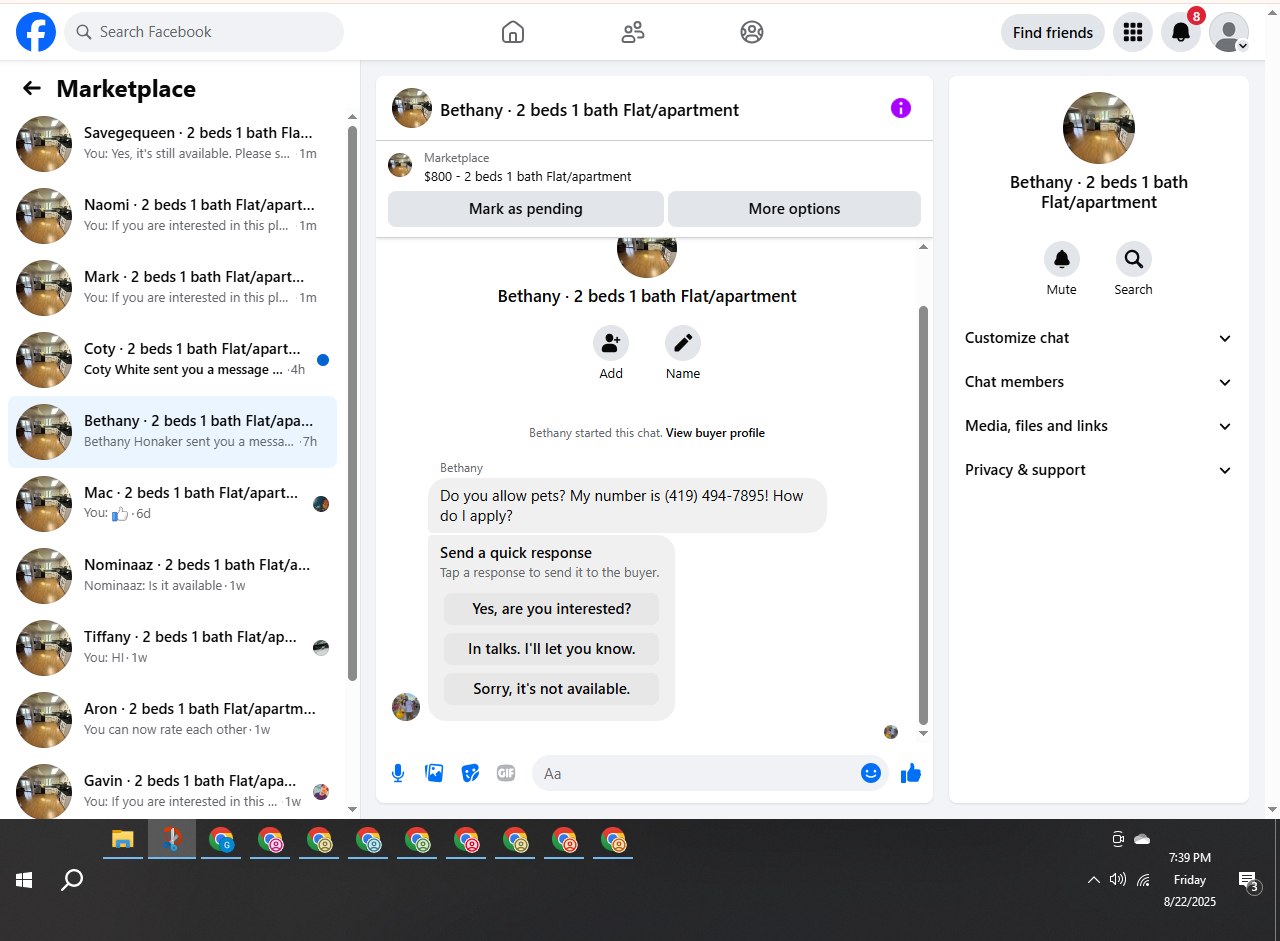Click the Facebook logo icon
The width and height of the screenshot is (1280, 941).
36,32
